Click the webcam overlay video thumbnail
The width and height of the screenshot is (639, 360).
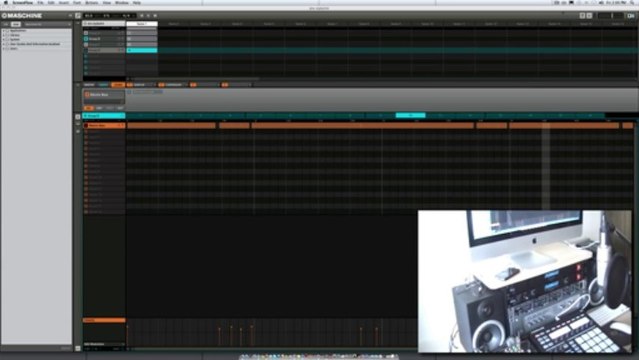[x=524, y=281]
